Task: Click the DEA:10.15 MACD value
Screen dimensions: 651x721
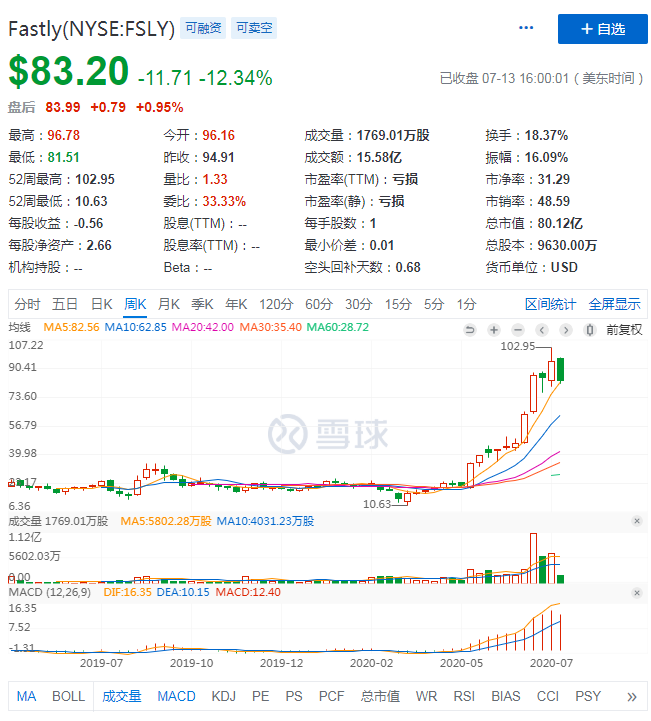Action: (183, 592)
